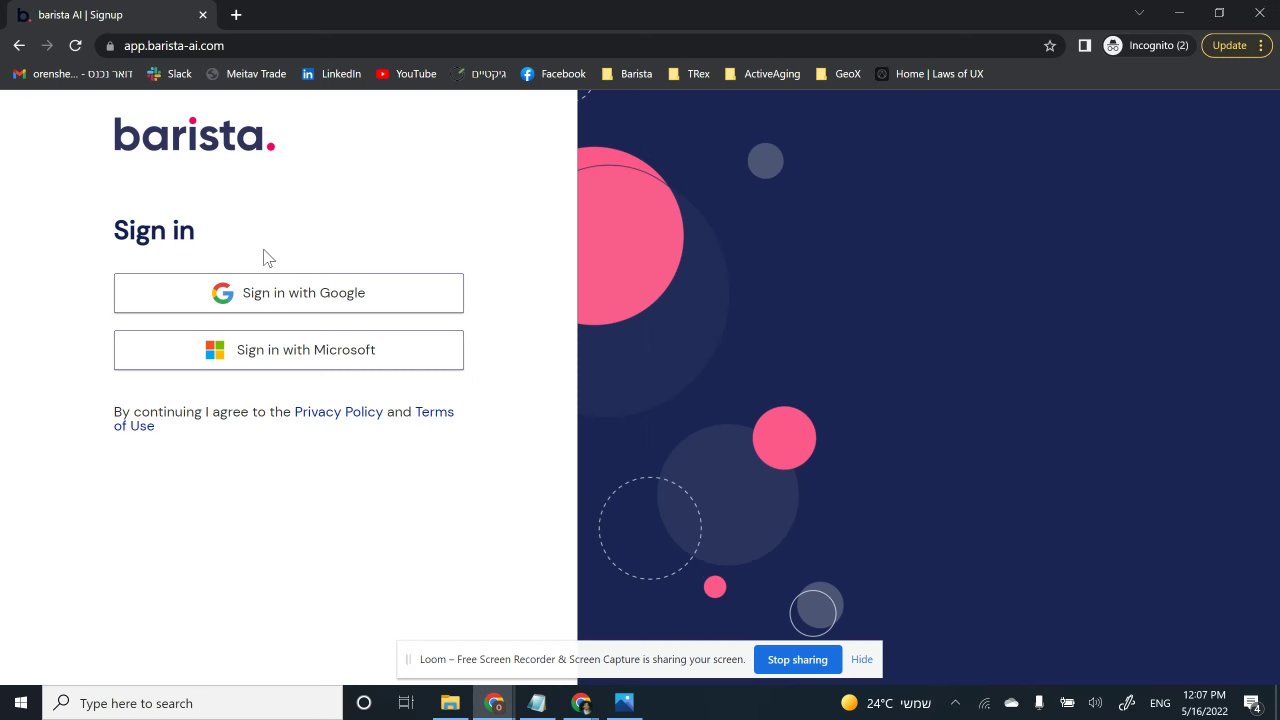Reload the page
Image resolution: width=1280 pixels, height=720 pixels.
point(75,45)
